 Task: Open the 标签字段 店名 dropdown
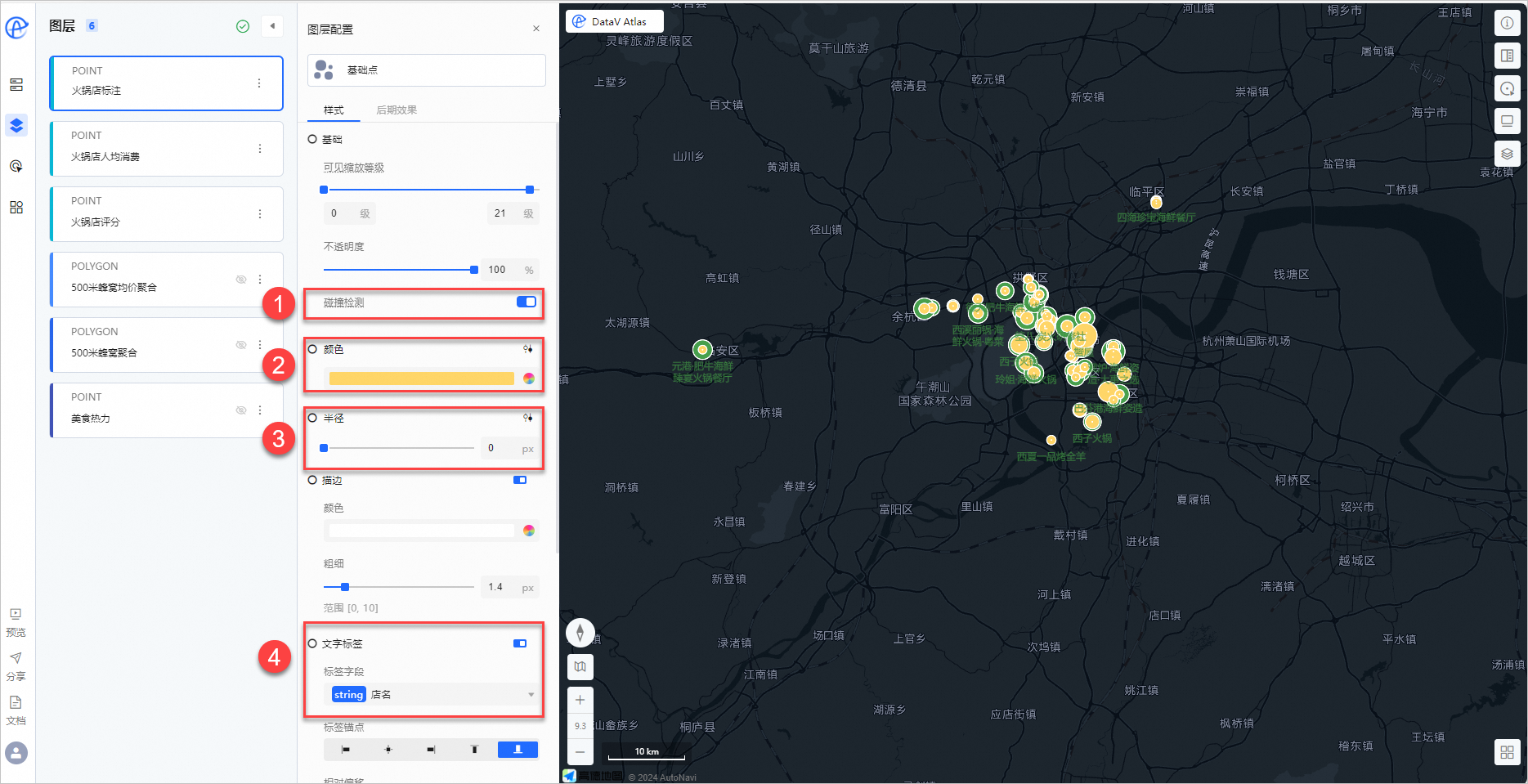coord(432,695)
